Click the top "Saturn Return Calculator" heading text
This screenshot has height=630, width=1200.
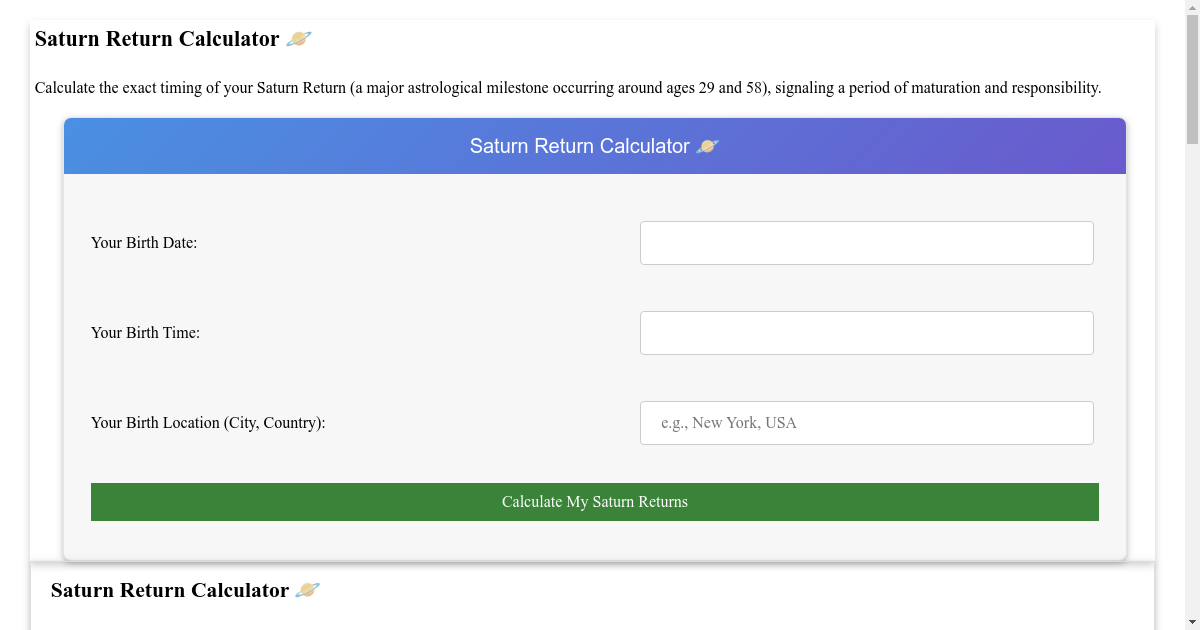point(157,39)
